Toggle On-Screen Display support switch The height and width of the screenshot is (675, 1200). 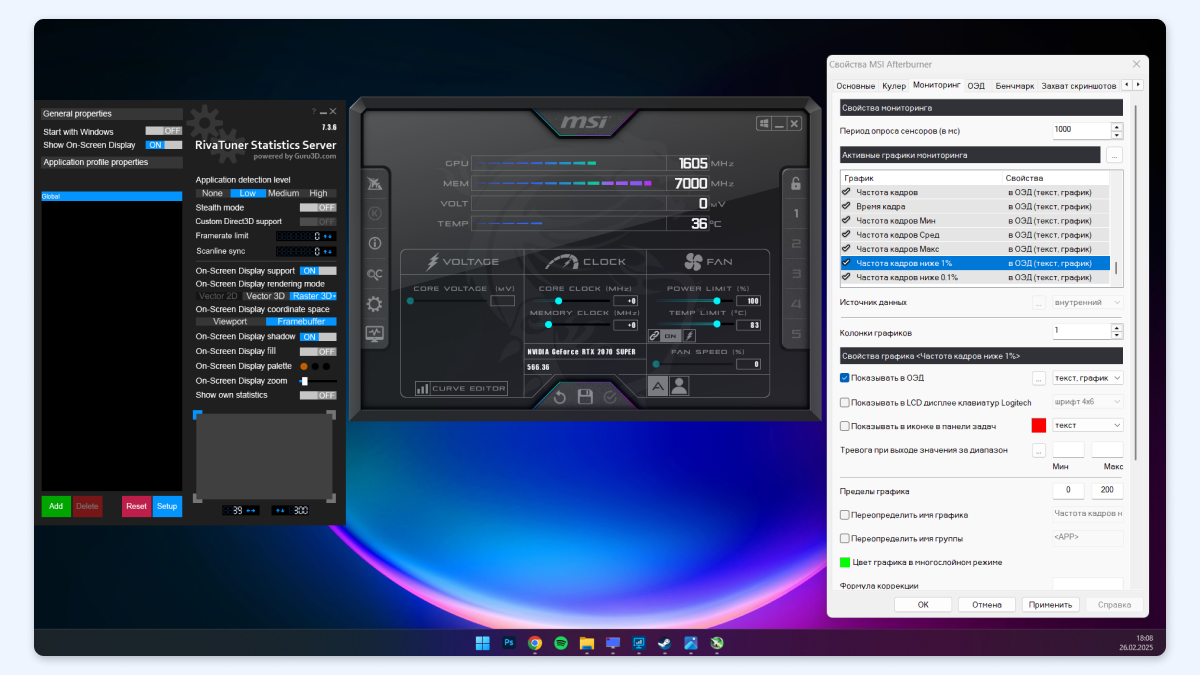click(318, 271)
